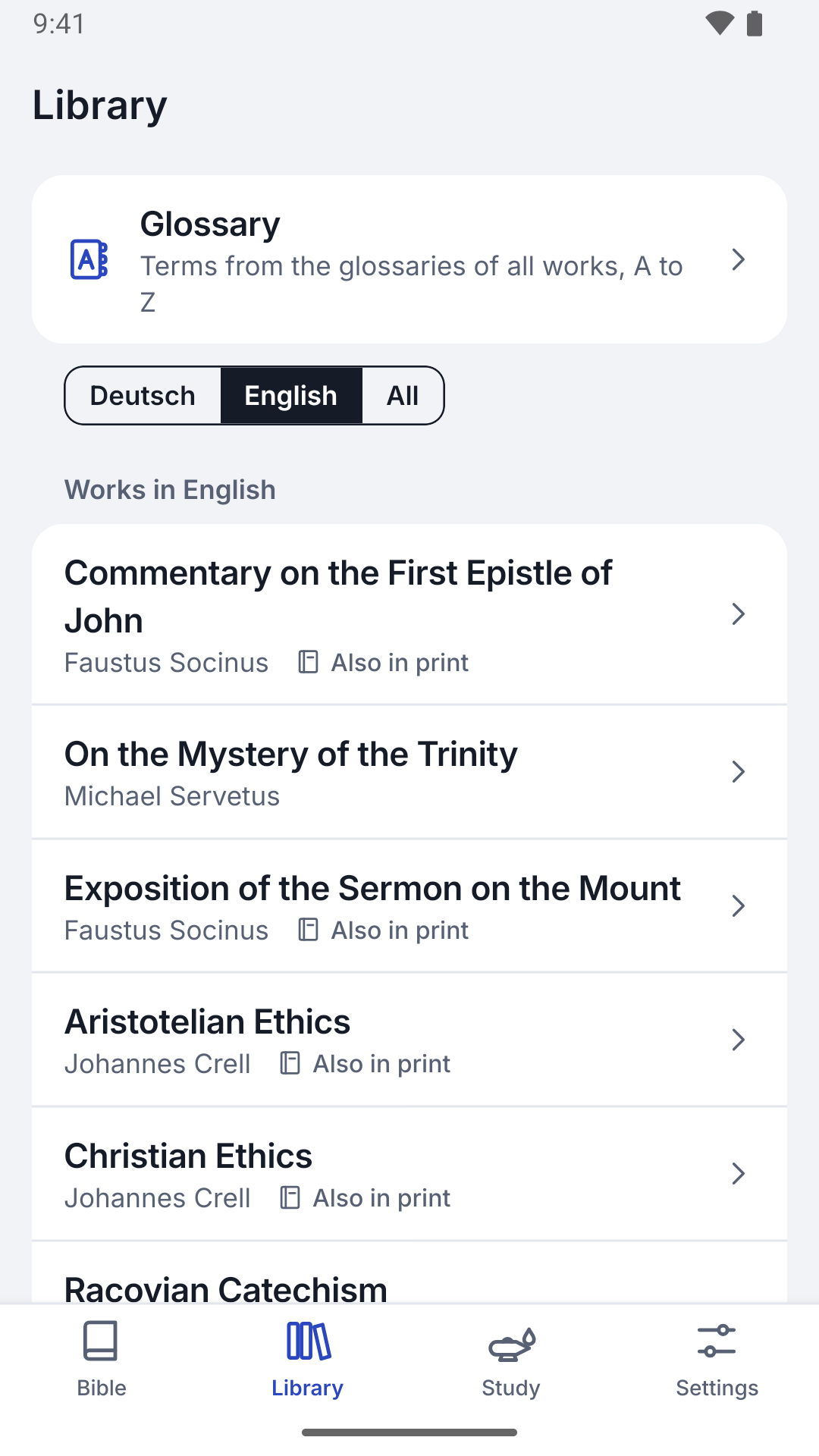Tap the Bible book icon
819x1456 pixels.
pos(101,1341)
